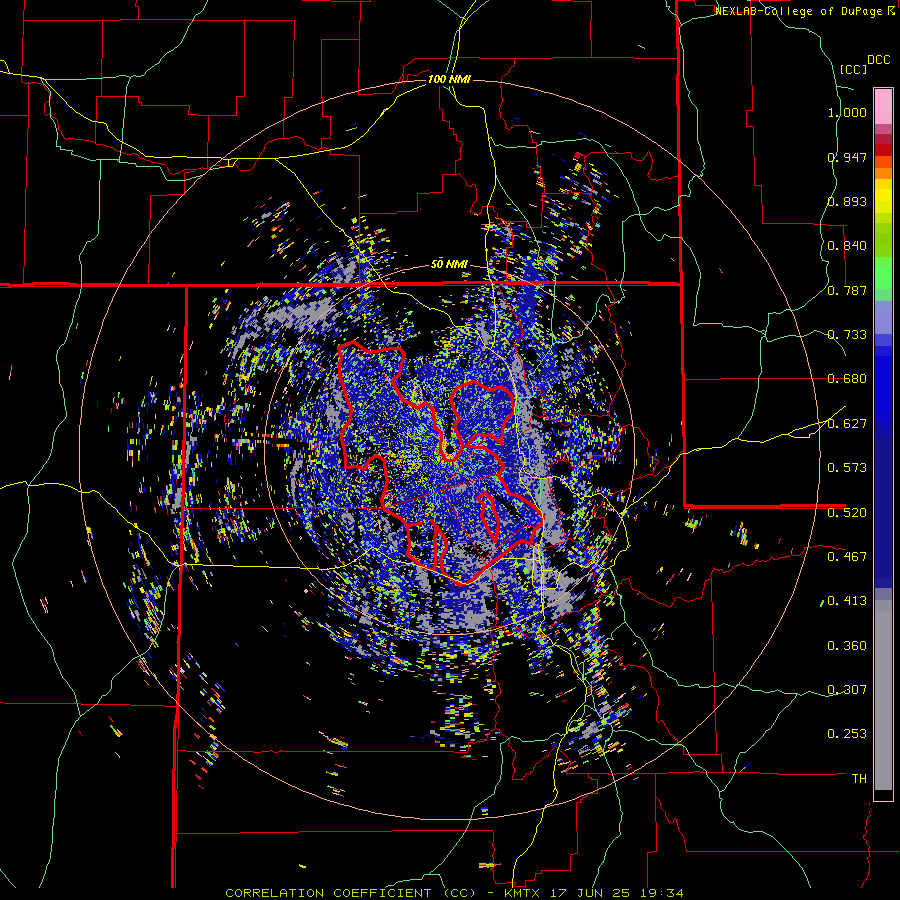The image size is (900, 900).
Task: Click the KMTX radar site identifier
Action: coord(522,893)
